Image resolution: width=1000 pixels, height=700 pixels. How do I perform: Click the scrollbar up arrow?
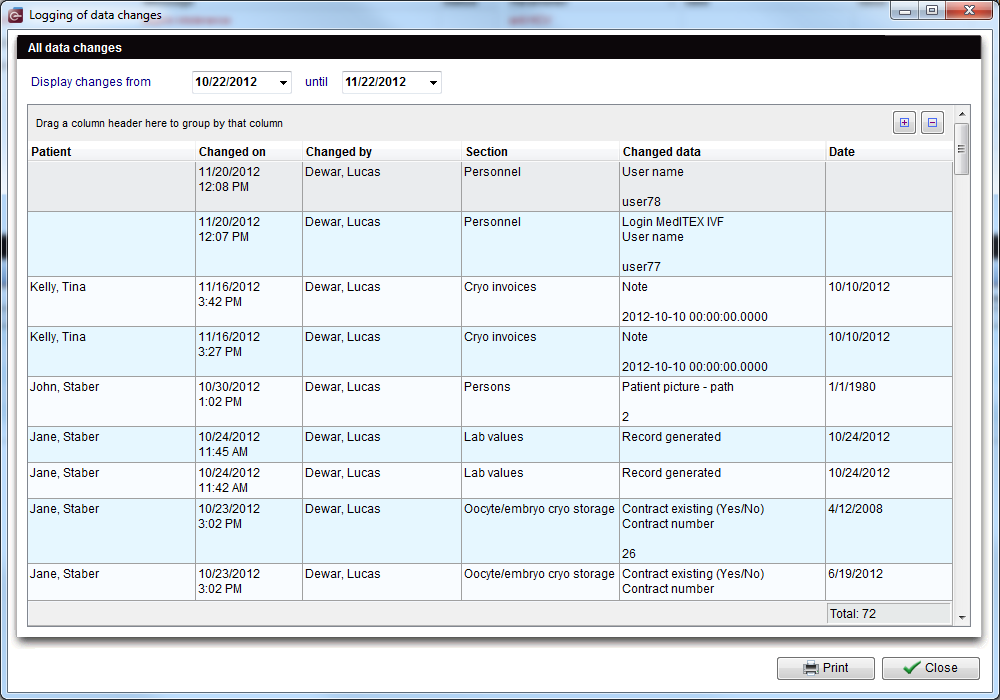[962, 114]
